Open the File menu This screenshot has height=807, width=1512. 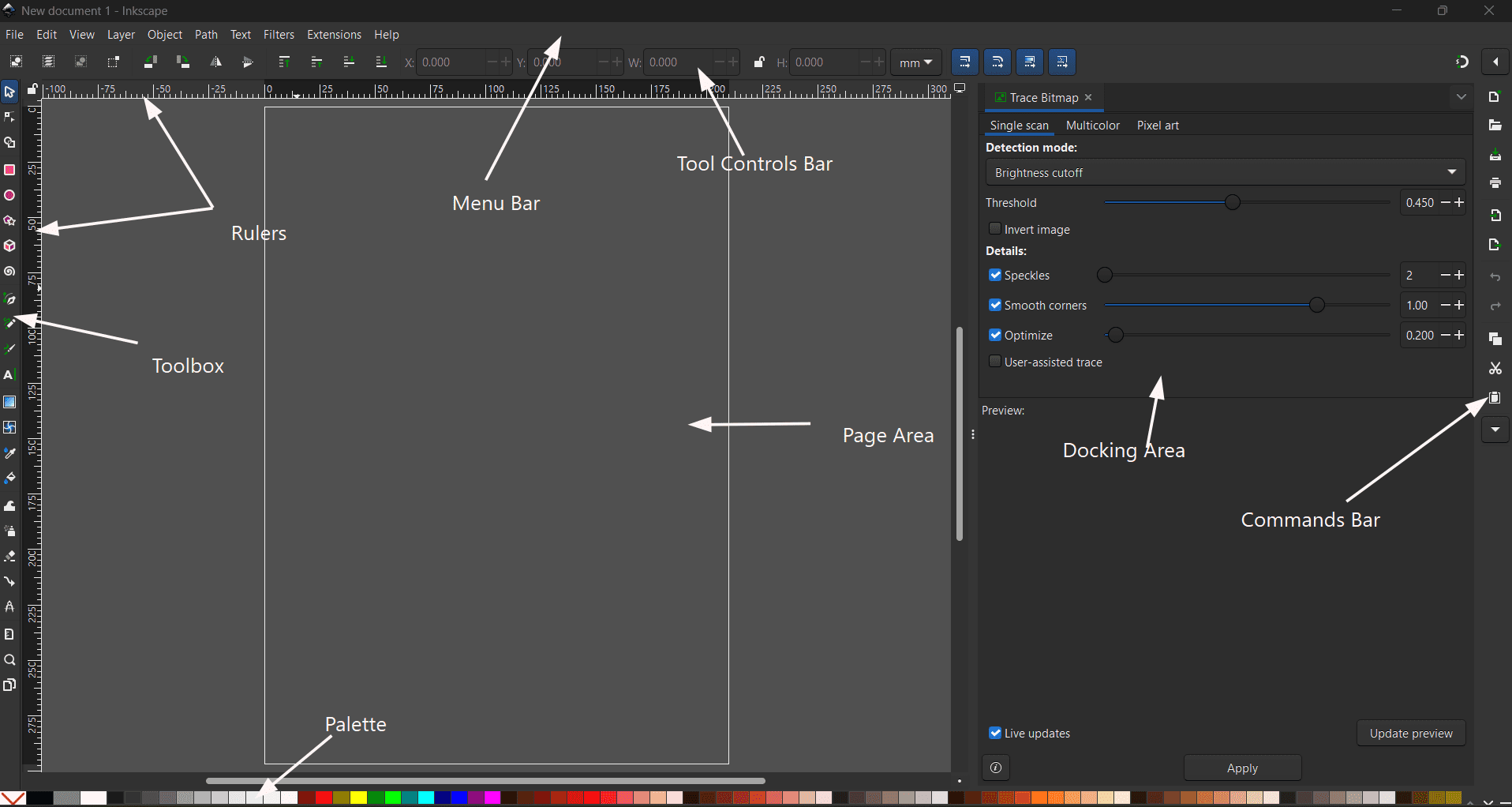14,35
